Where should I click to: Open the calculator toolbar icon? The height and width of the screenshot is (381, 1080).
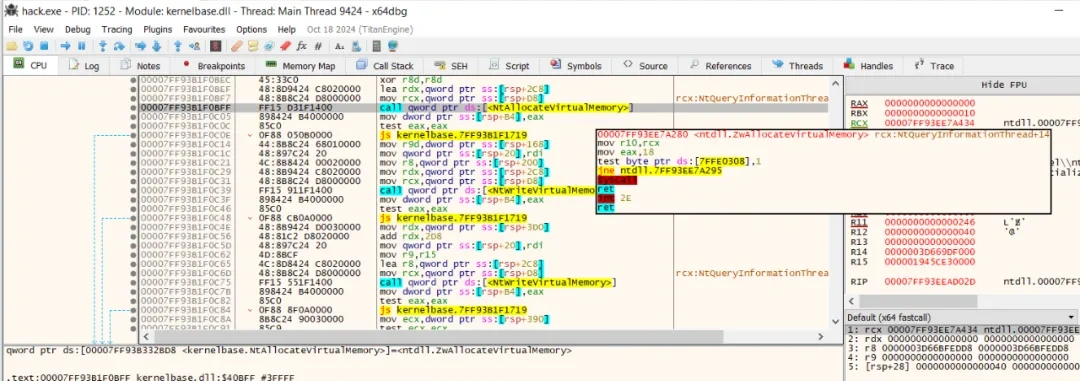pos(376,46)
